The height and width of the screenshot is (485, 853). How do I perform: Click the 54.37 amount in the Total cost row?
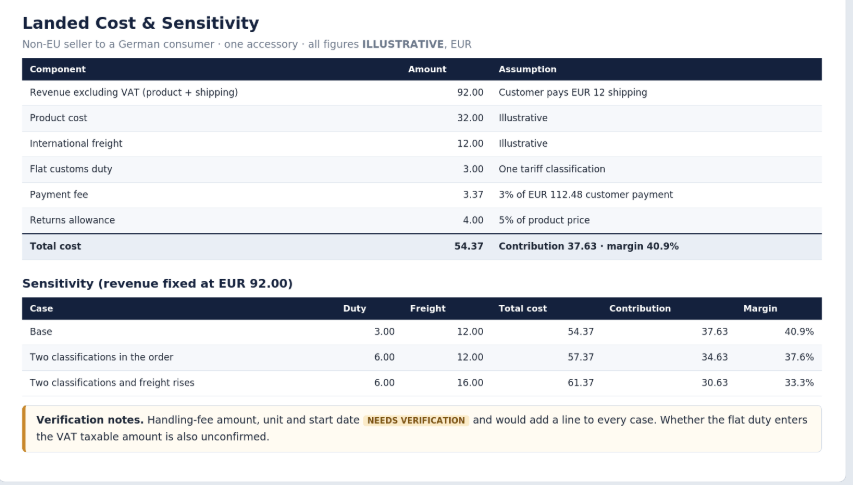coord(469,246)
